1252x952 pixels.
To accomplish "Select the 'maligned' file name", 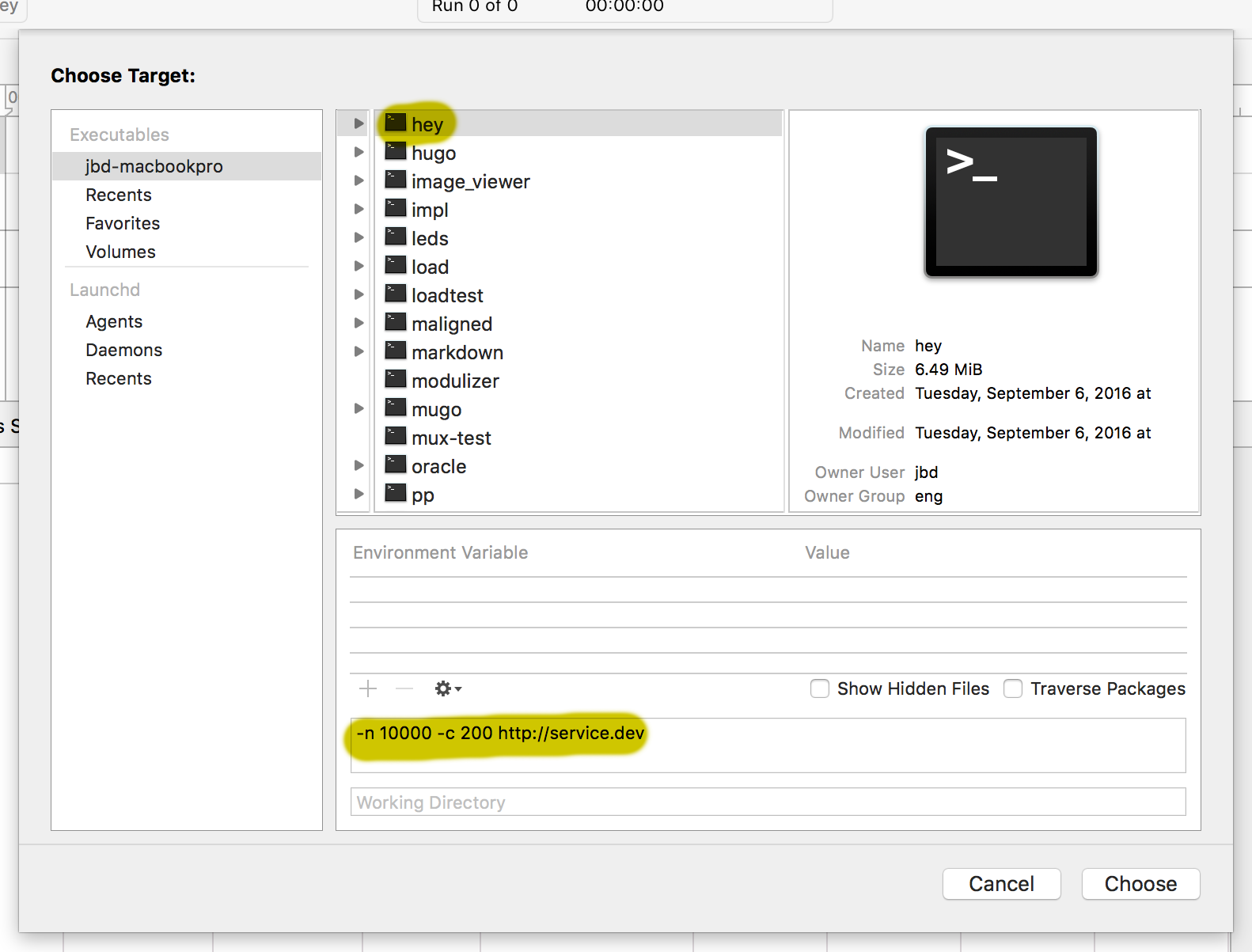I will [x=452, y=324].
